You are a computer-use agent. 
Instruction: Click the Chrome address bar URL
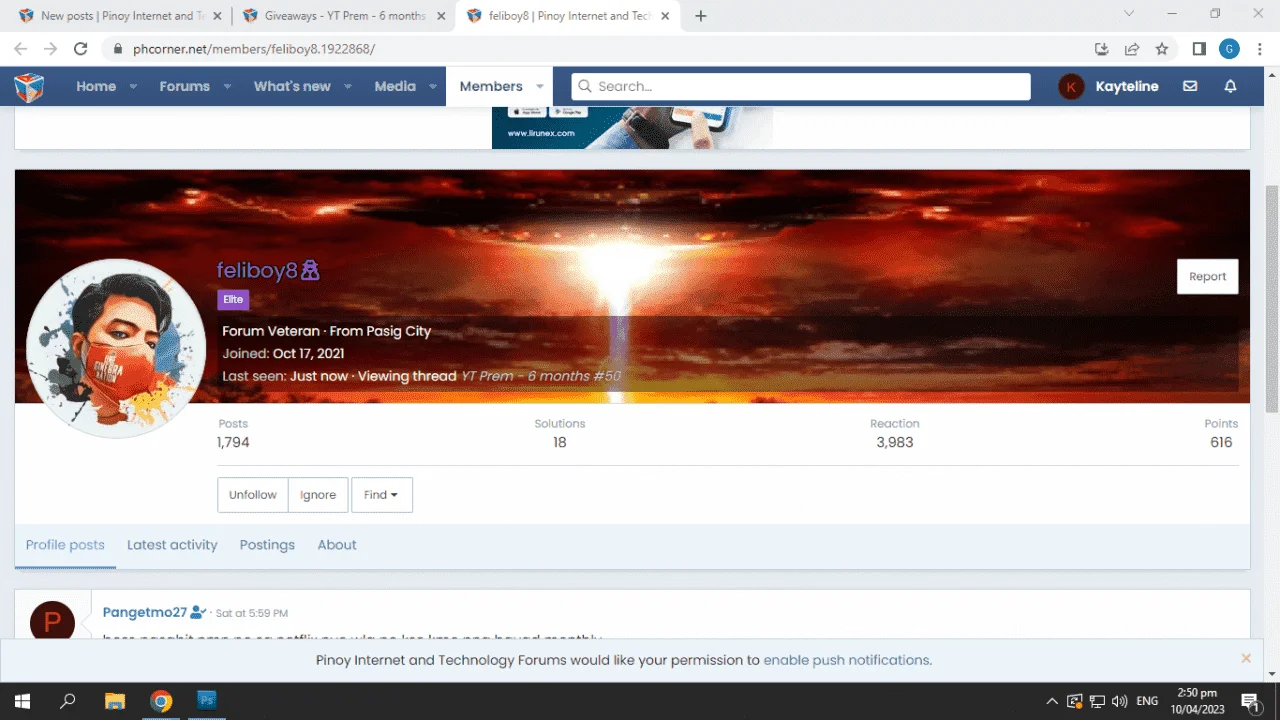254,48
